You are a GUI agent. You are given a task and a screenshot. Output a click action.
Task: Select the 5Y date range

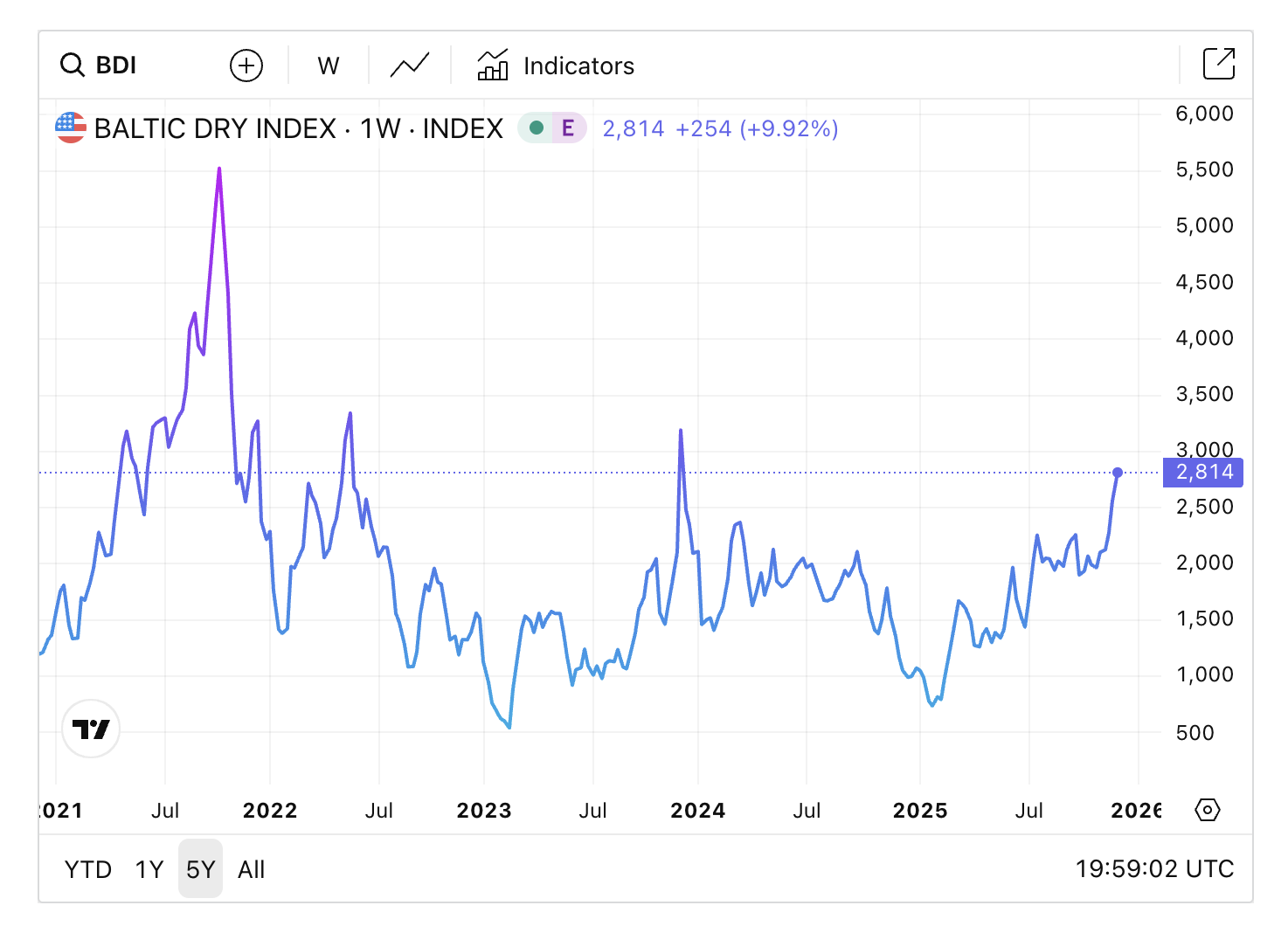200,869
